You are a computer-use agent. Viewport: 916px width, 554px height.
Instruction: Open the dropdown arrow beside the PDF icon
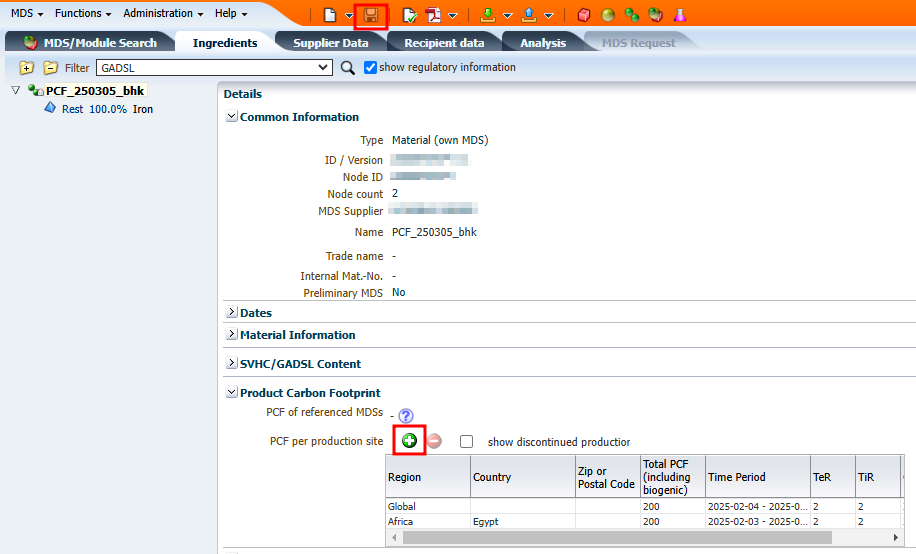[453, 16]
